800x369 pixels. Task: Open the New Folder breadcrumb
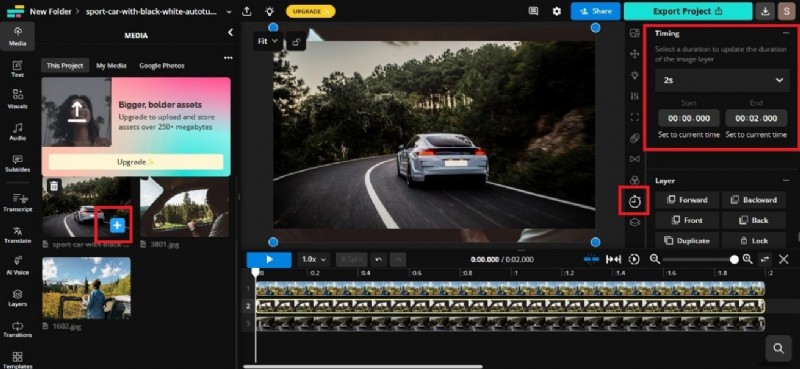[x=51, y=11]
